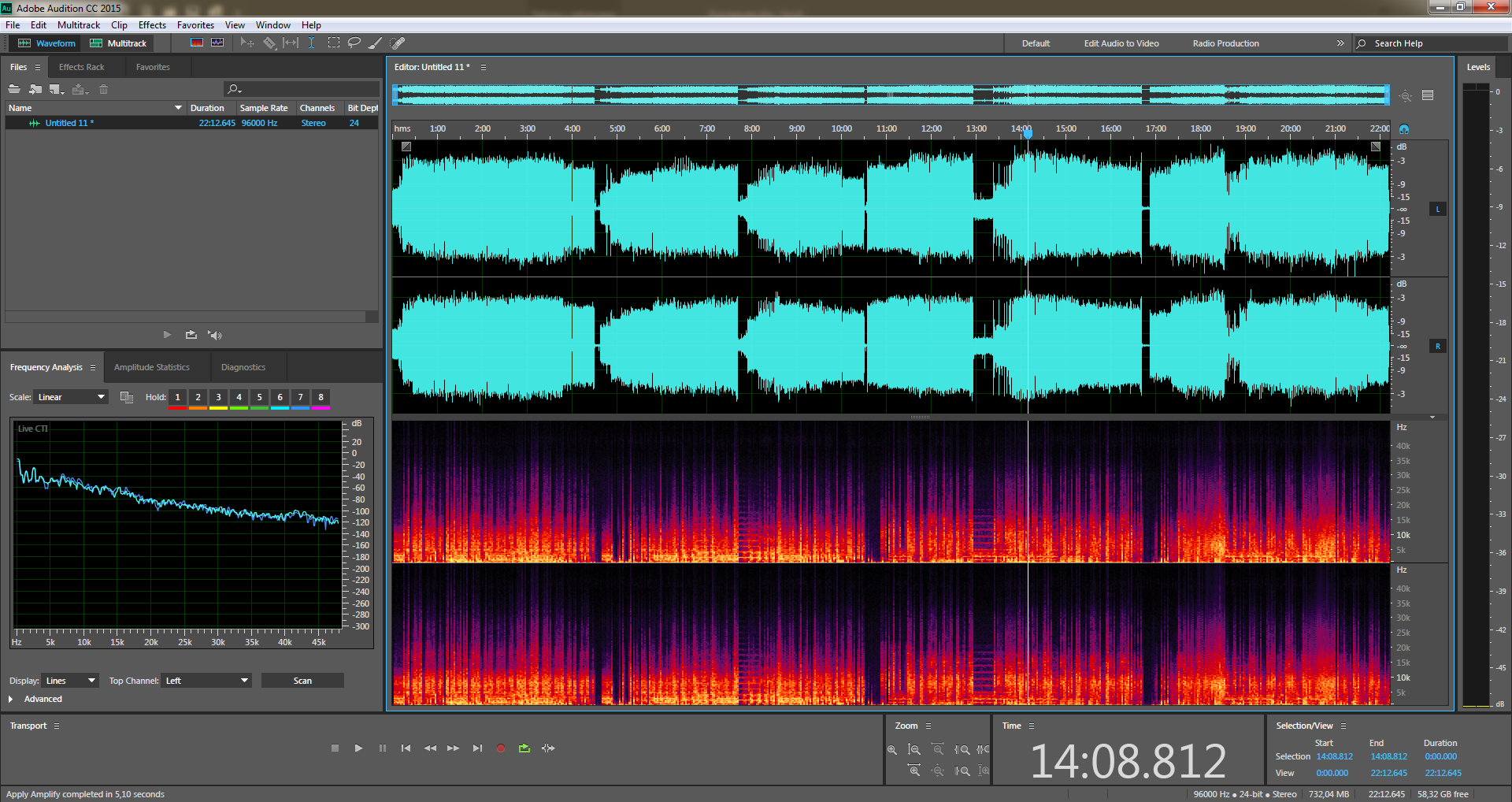1512x802 pixels.
Task: Open the Top Channel dropdown
Action: coord(206,681)
